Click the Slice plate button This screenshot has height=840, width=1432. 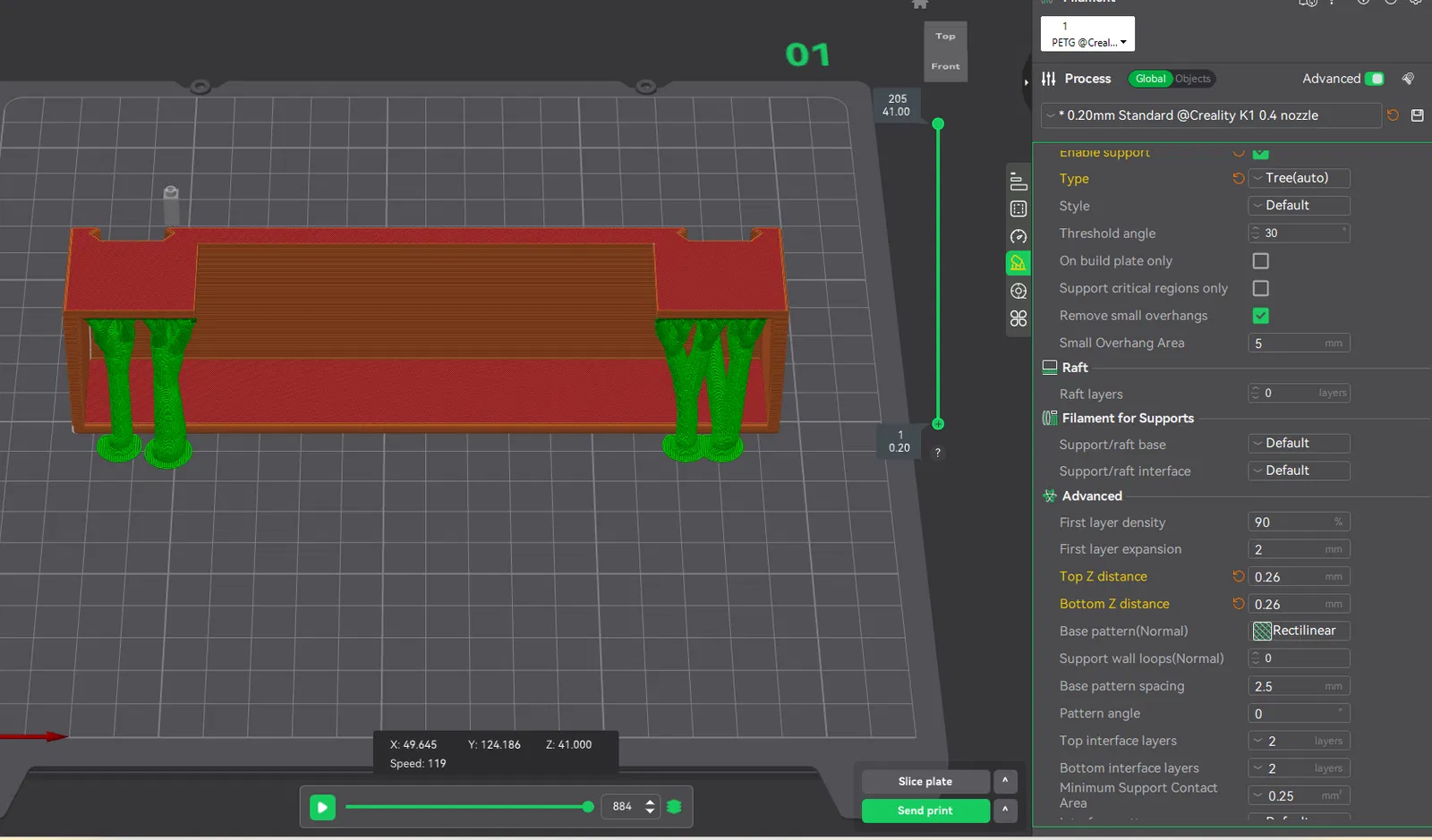point(925,782)
